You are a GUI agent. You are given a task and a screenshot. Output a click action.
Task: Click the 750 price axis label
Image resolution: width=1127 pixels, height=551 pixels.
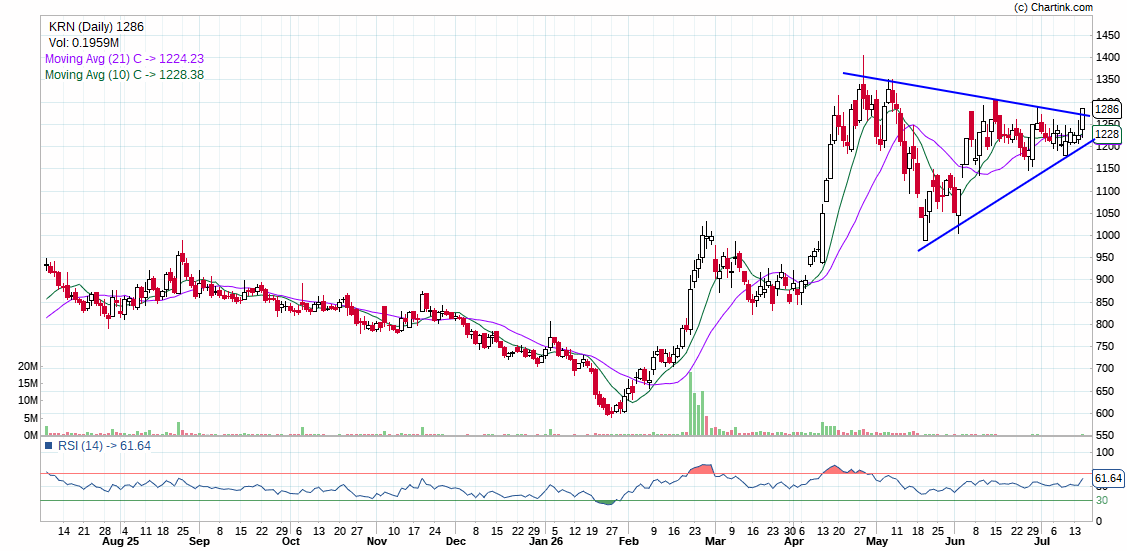(x=1105, y=347)
